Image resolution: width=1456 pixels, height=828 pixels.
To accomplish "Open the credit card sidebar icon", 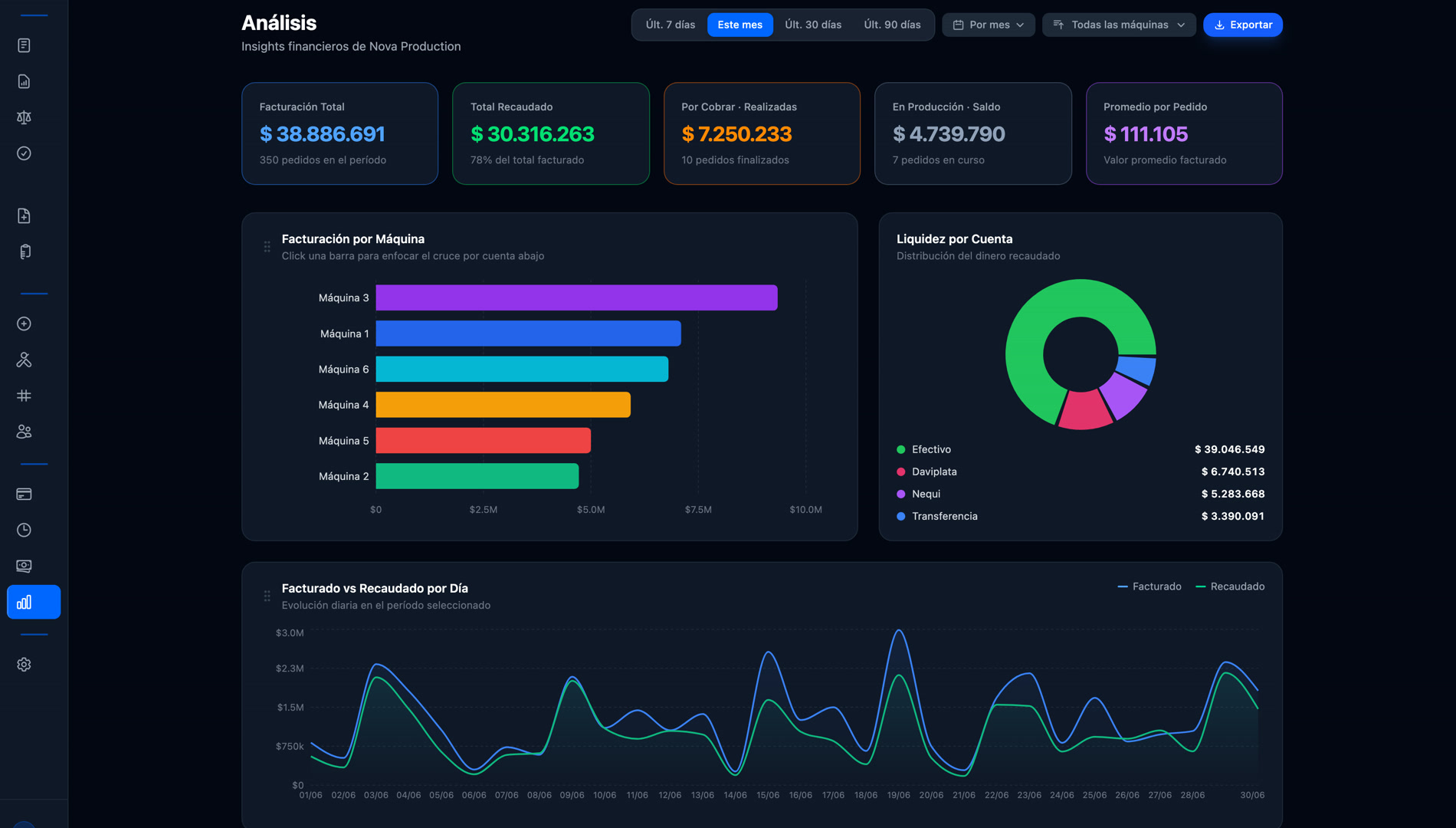I will click(x=24, y=494).
